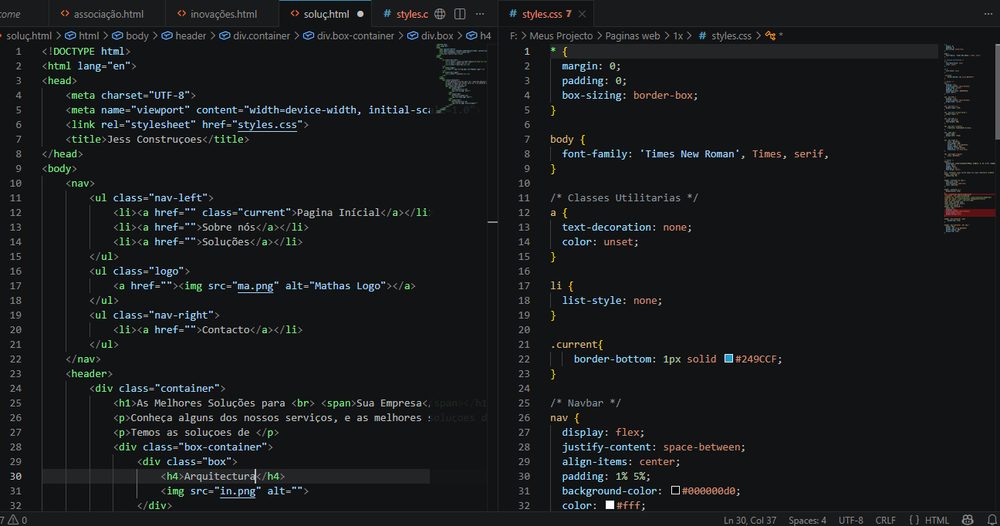The image size is (1000, 526).
Task: Click 'Sobre nós' text on line 13
Action: point(228,227)
